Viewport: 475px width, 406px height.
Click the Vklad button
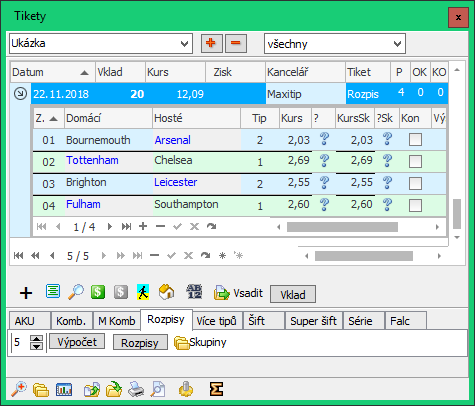click(293, 294)
